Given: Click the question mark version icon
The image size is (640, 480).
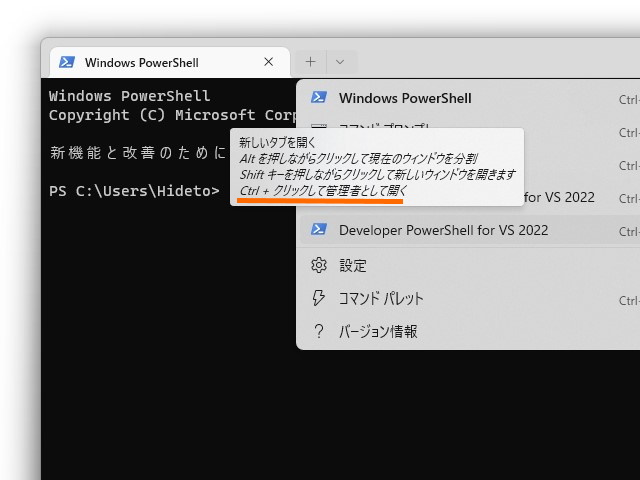Looking at the screenshot, I should [x=319, y=331].
